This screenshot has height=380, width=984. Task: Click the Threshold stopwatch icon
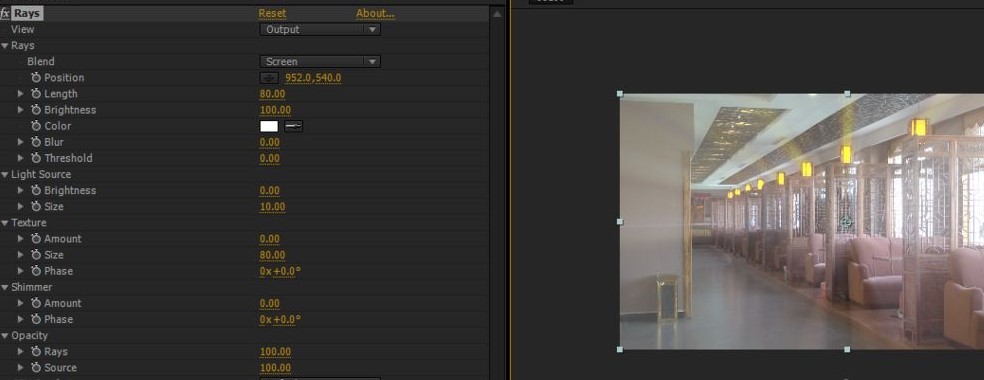click(x=36, y=158)
